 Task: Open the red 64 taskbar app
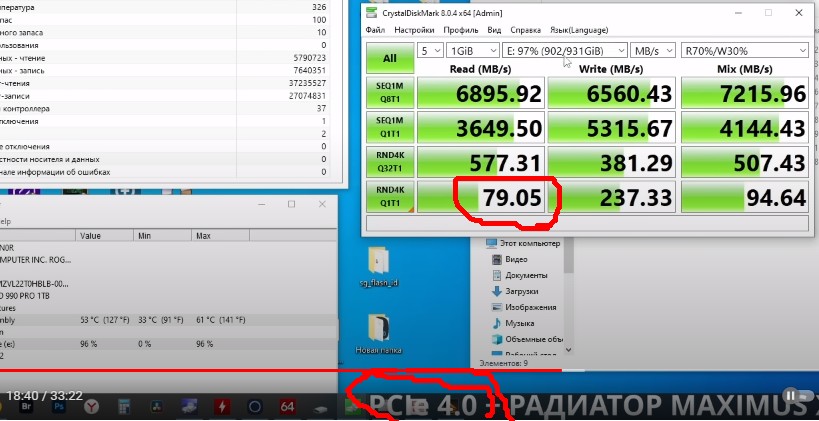pos(287,406)
